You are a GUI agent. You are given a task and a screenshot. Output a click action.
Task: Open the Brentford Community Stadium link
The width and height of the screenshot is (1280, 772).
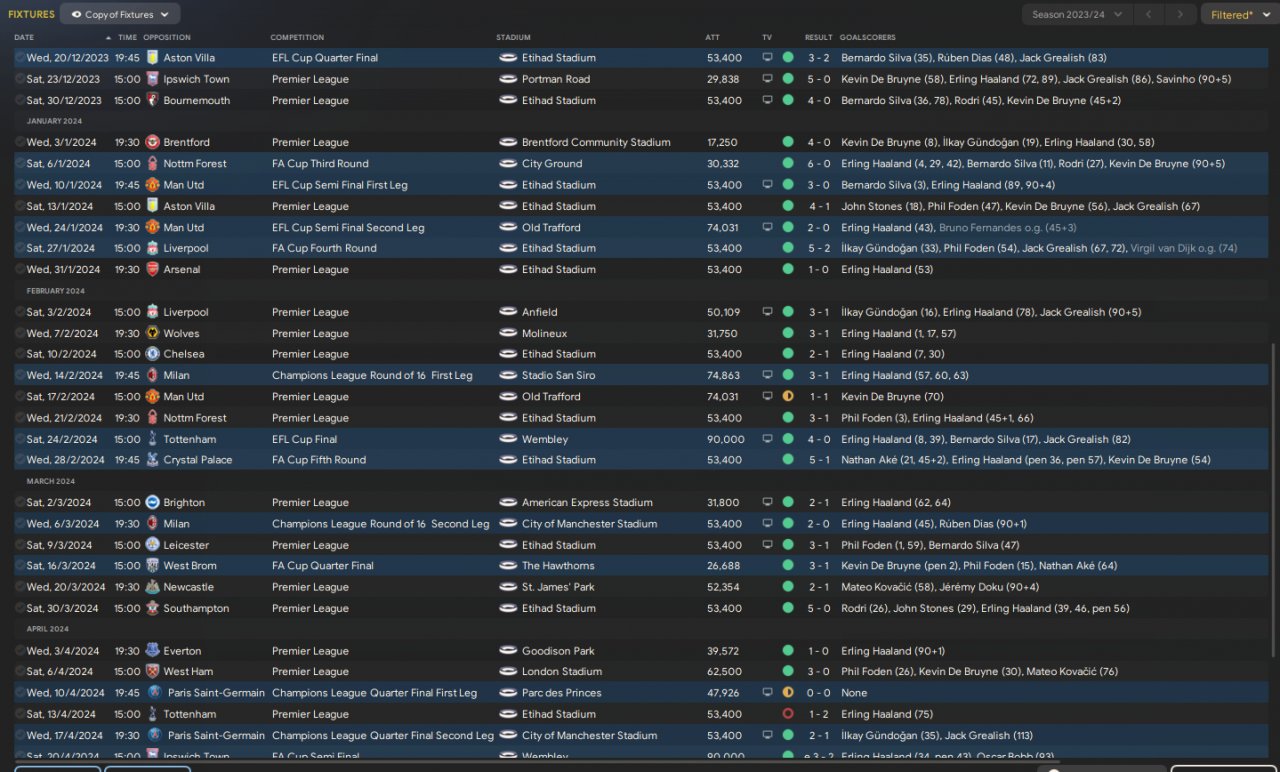pos(596,142)
